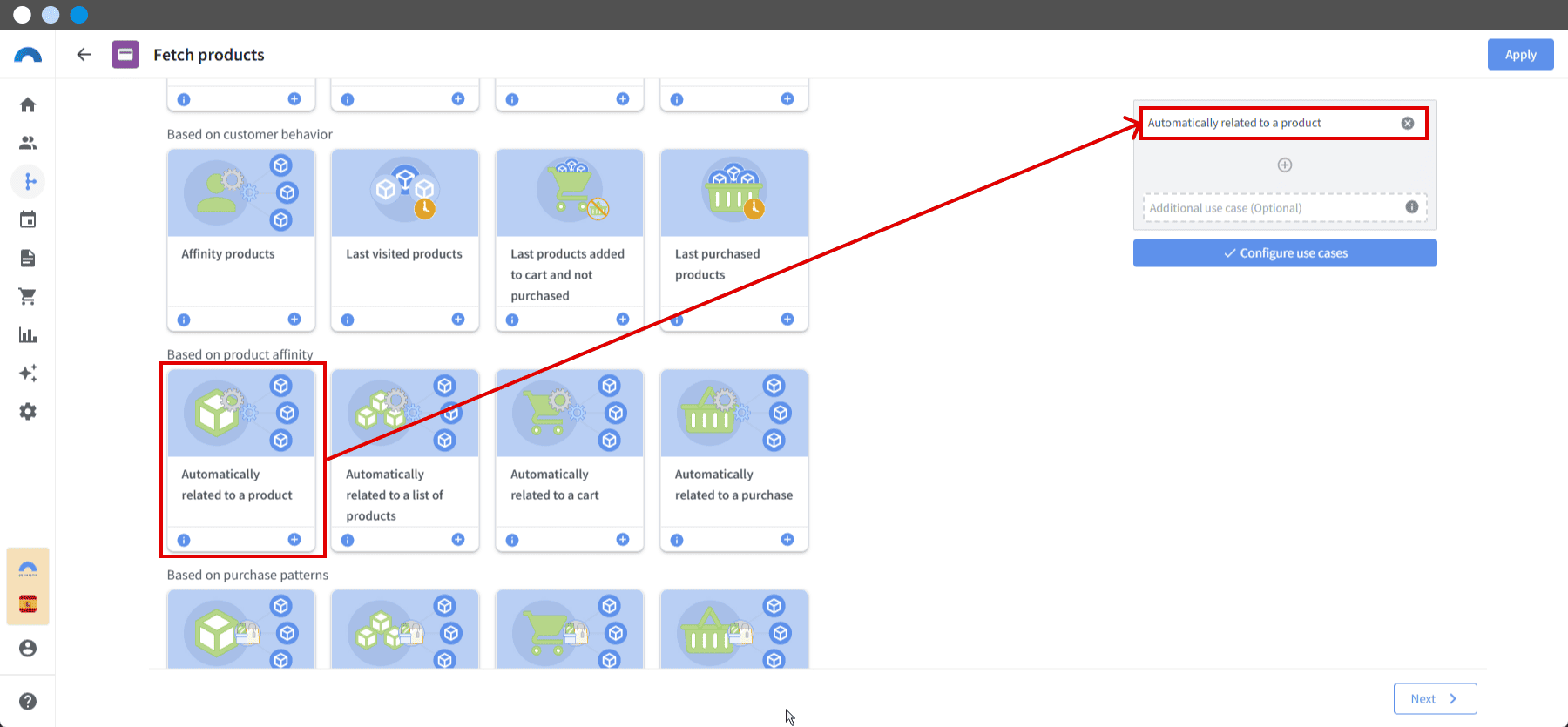Open the user profile icon

[x=28, y=649]
